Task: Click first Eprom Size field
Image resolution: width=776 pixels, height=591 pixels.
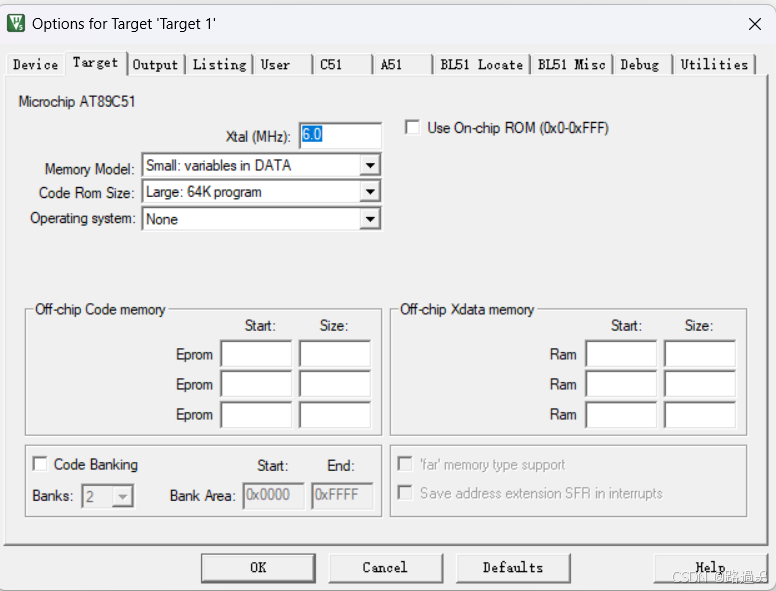Action: point(335,353)
